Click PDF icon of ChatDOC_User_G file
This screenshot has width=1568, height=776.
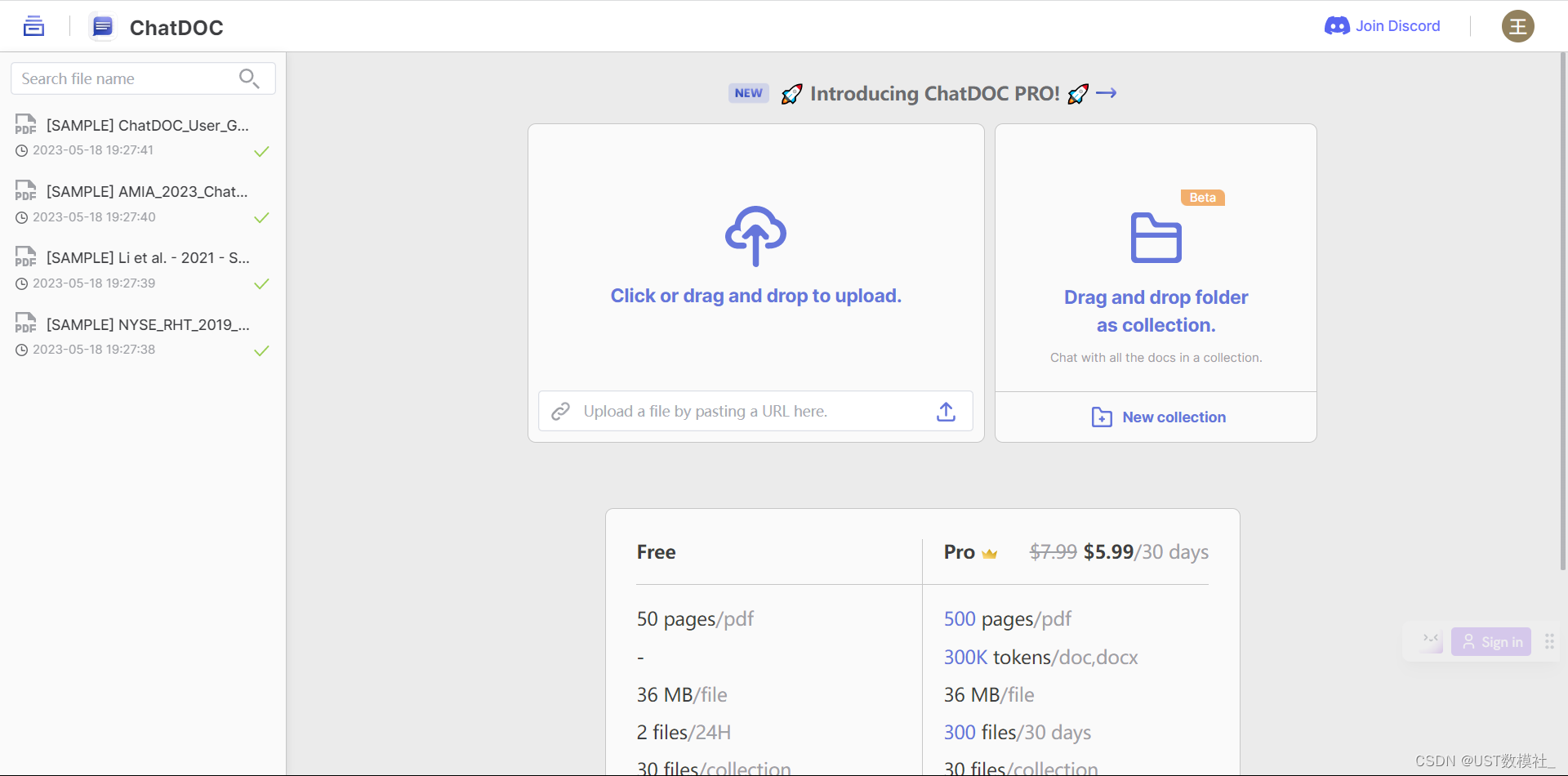pos(25,124)
